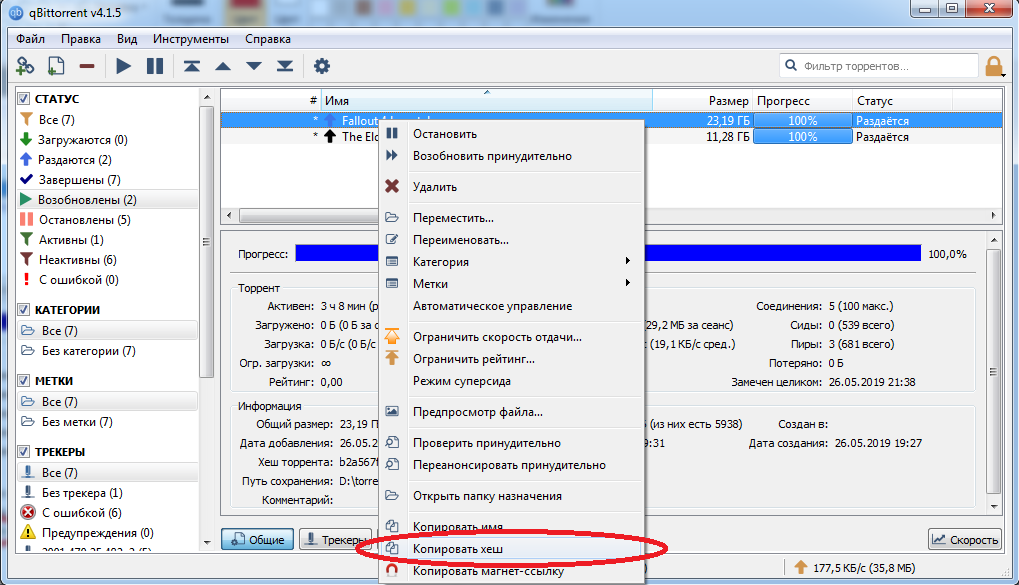Move torrent to bottom of queue icon
Image resolution: width=1019 pixels, height=585 pixels.
pyautogui.click(x=285, y=66)
